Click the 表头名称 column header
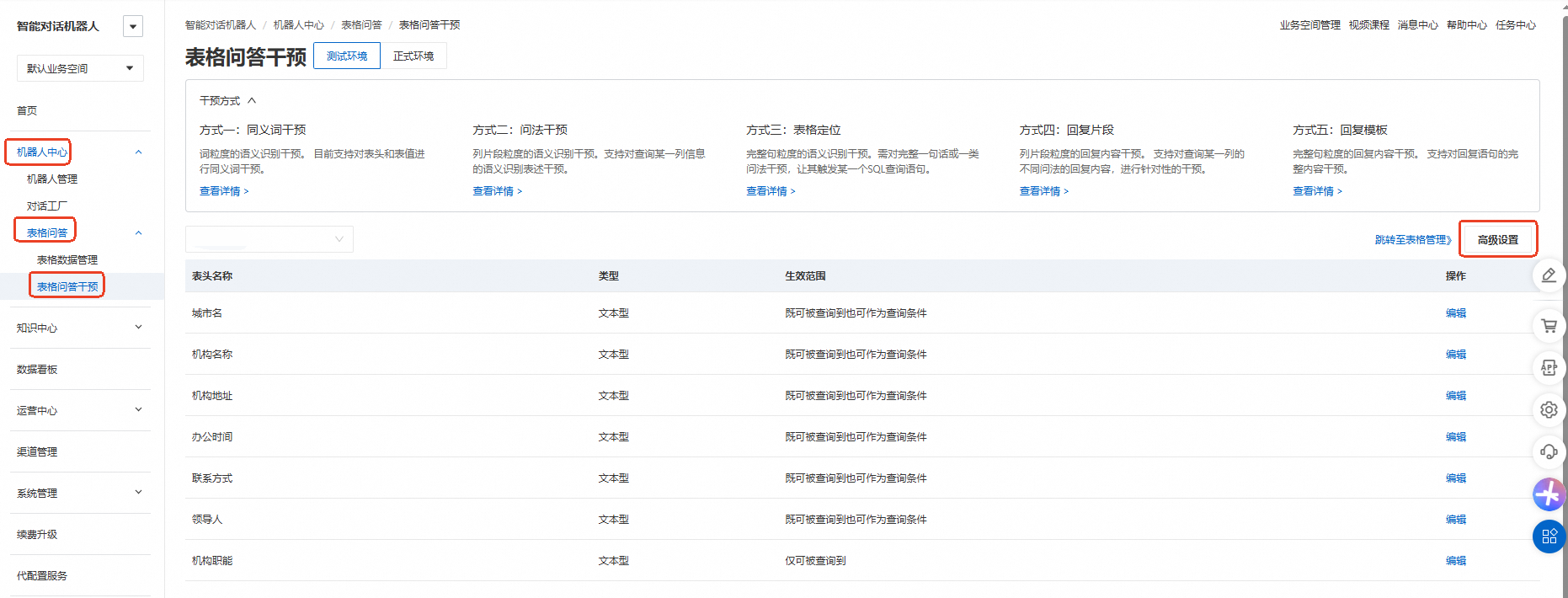Screen dimensions: 1568x598 point(212,275)
